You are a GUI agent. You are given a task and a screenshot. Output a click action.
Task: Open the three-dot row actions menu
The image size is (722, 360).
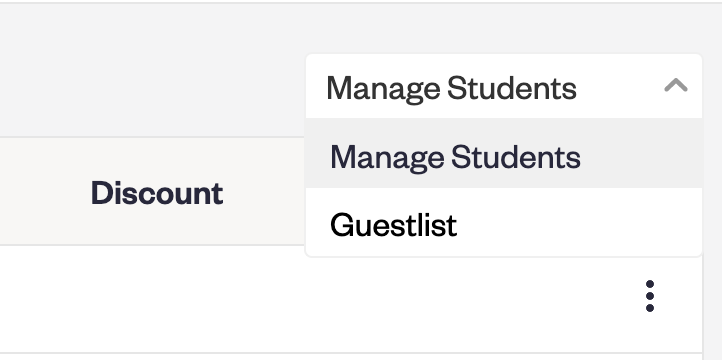point(650,296)
